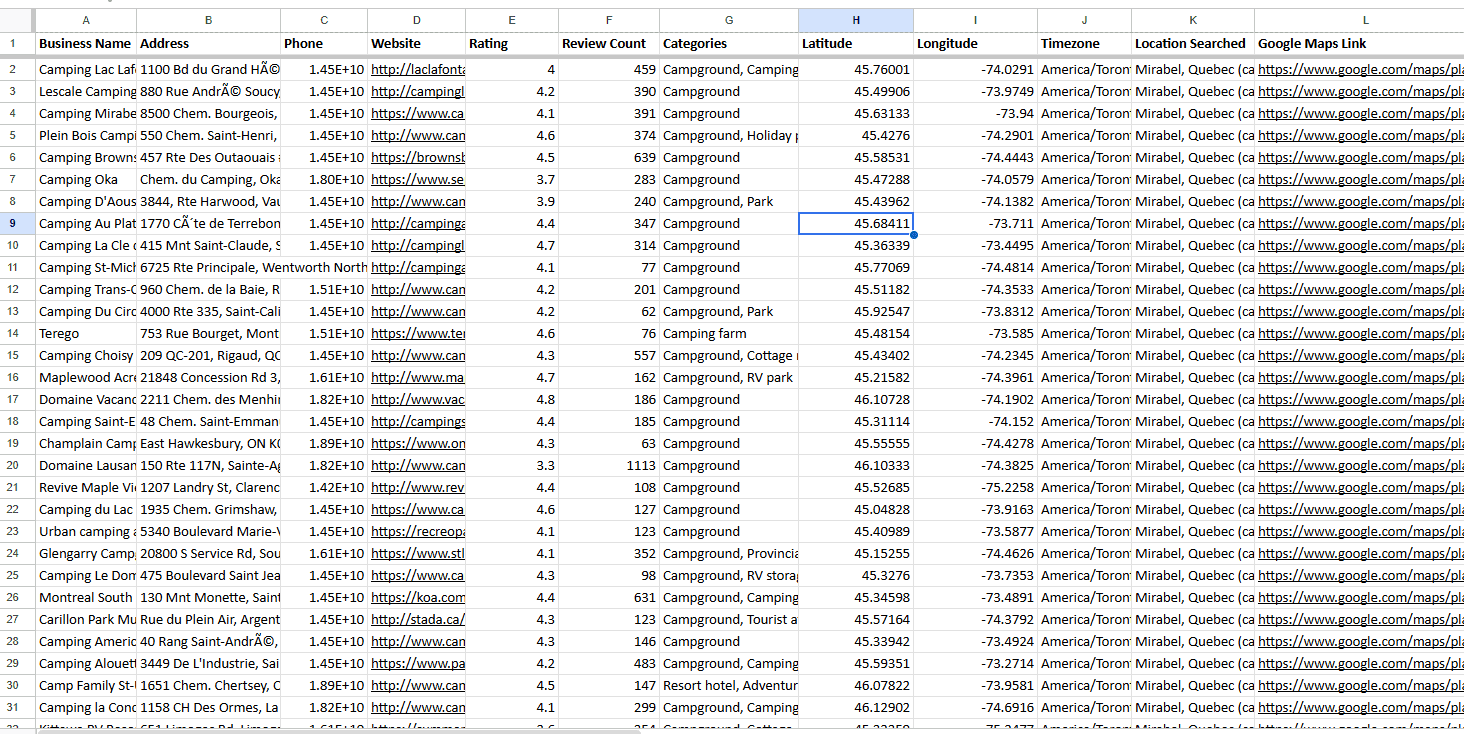Open the laclafonta website link
This screenshot has height=734, width=1464.
(x=418, y=70)
